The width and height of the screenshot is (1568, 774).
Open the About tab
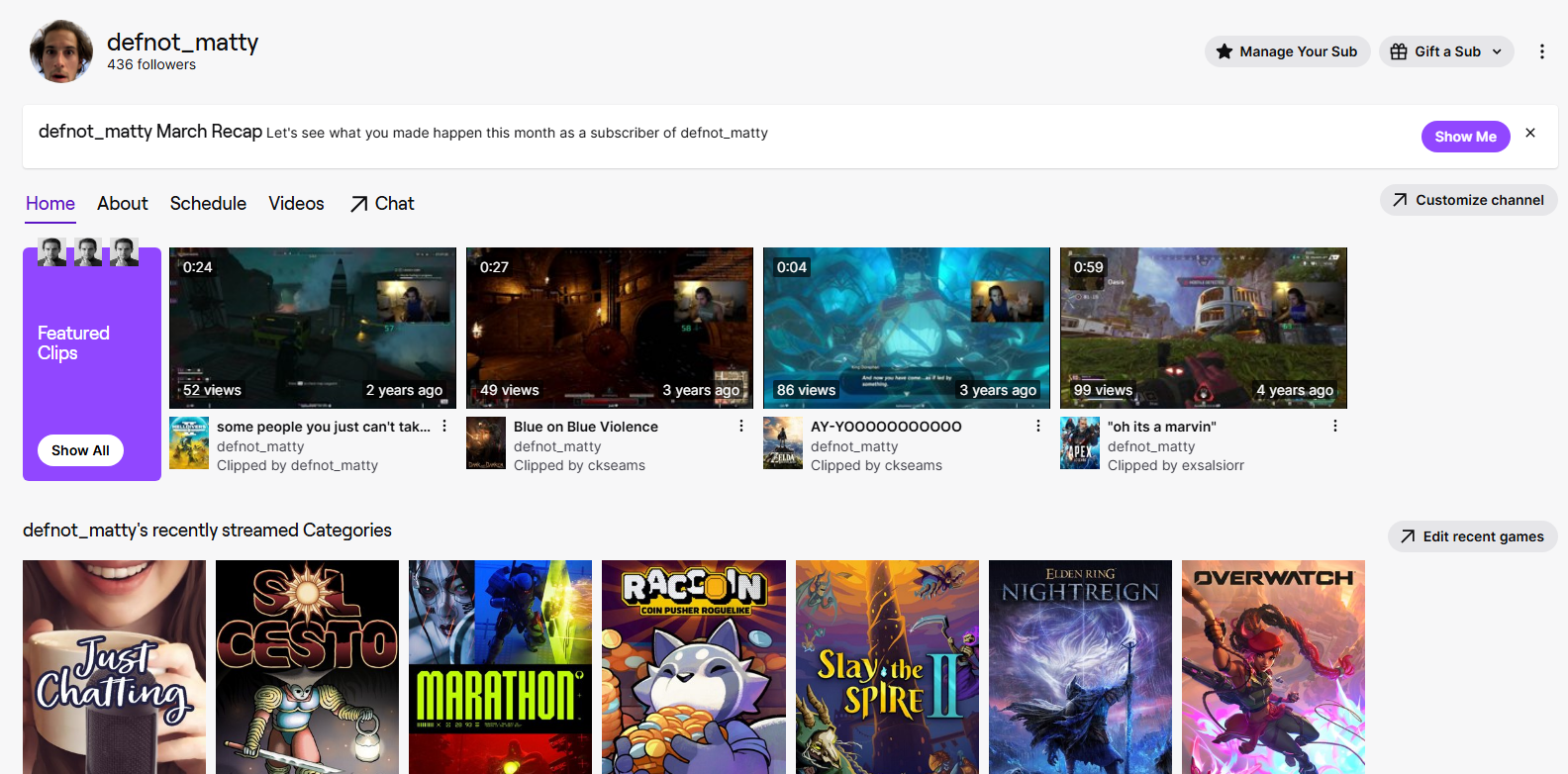[x=123, y=203]
